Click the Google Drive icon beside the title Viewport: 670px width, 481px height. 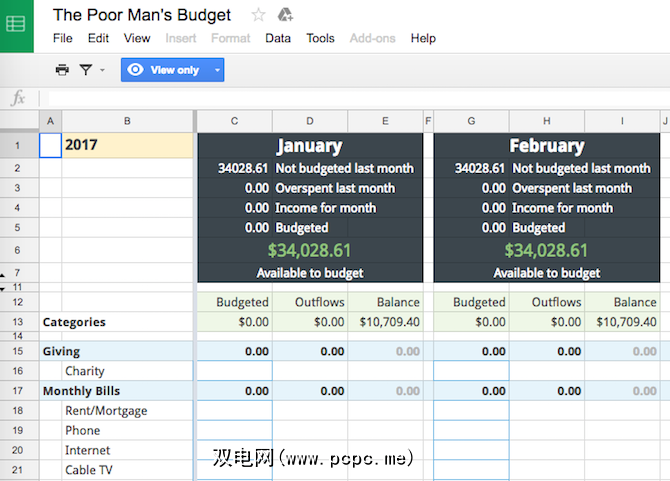pyautogui.click(x=285, y=15)
